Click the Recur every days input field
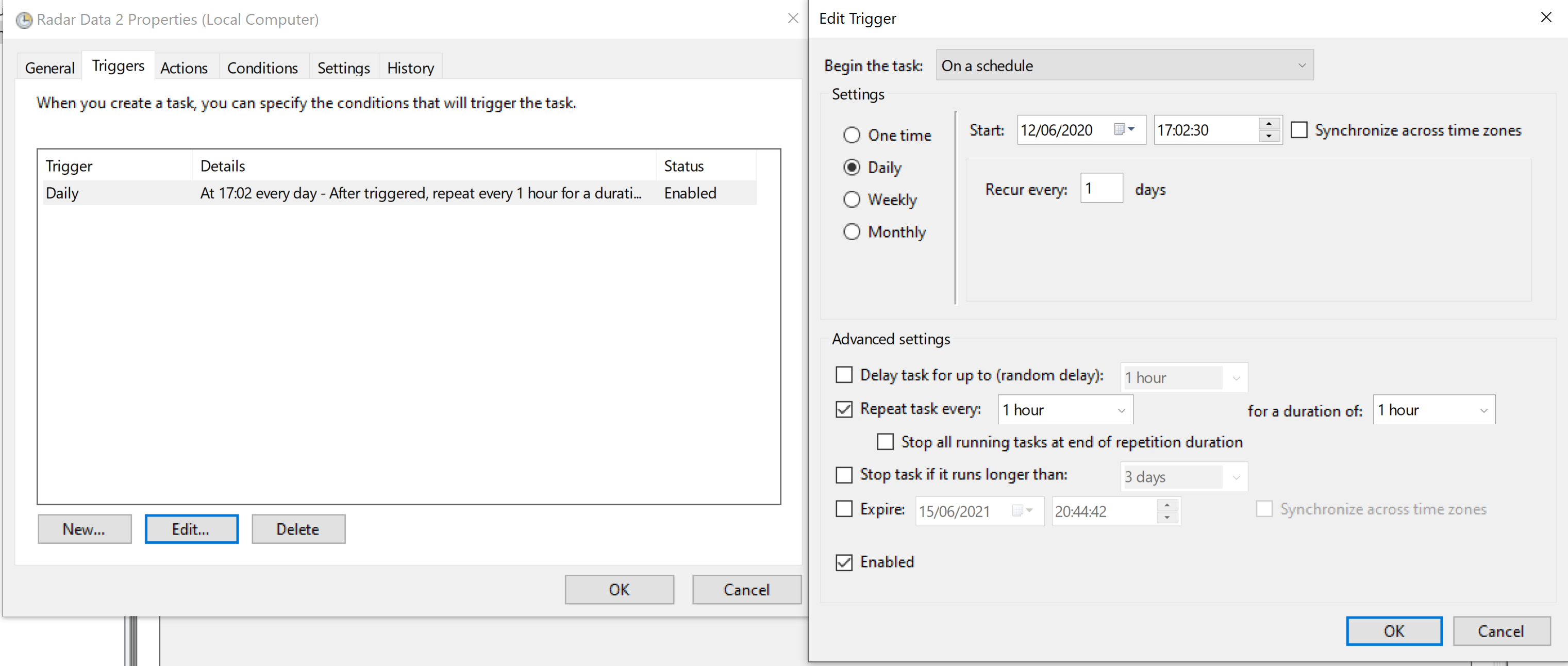The width and height of the screenshot is (1568, 666). pyautogui.click(x=1100, y=189)
